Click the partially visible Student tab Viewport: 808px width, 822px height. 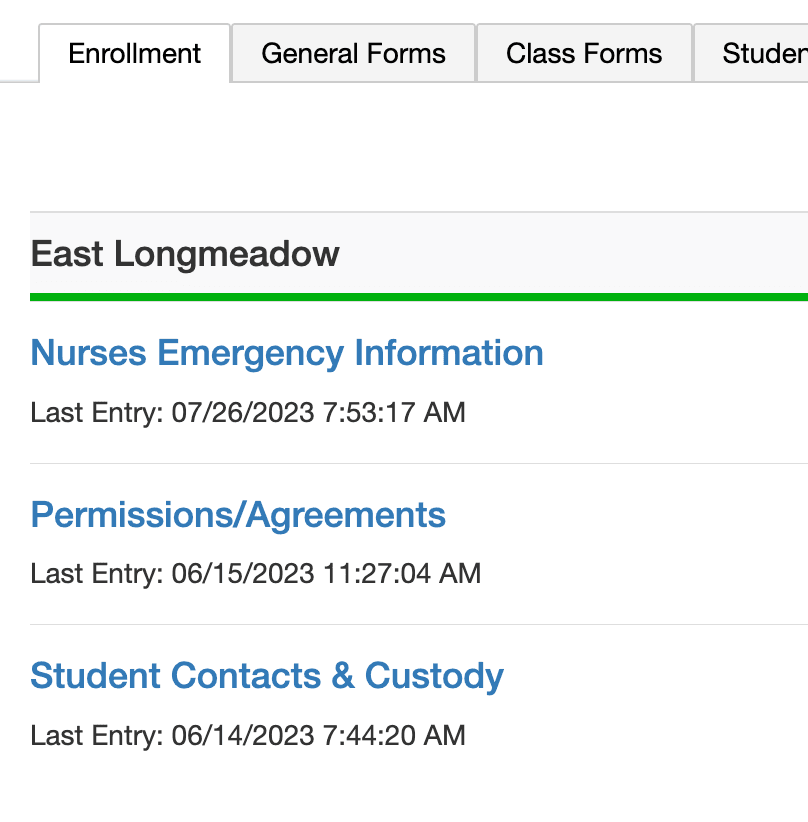[766, 53]
